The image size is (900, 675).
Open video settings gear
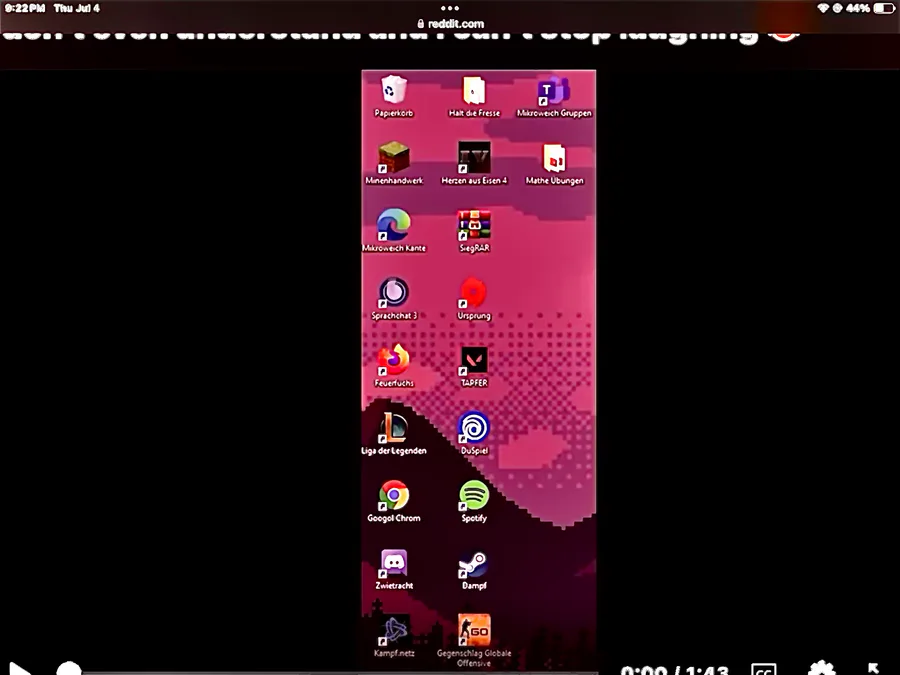coord(821,669)
